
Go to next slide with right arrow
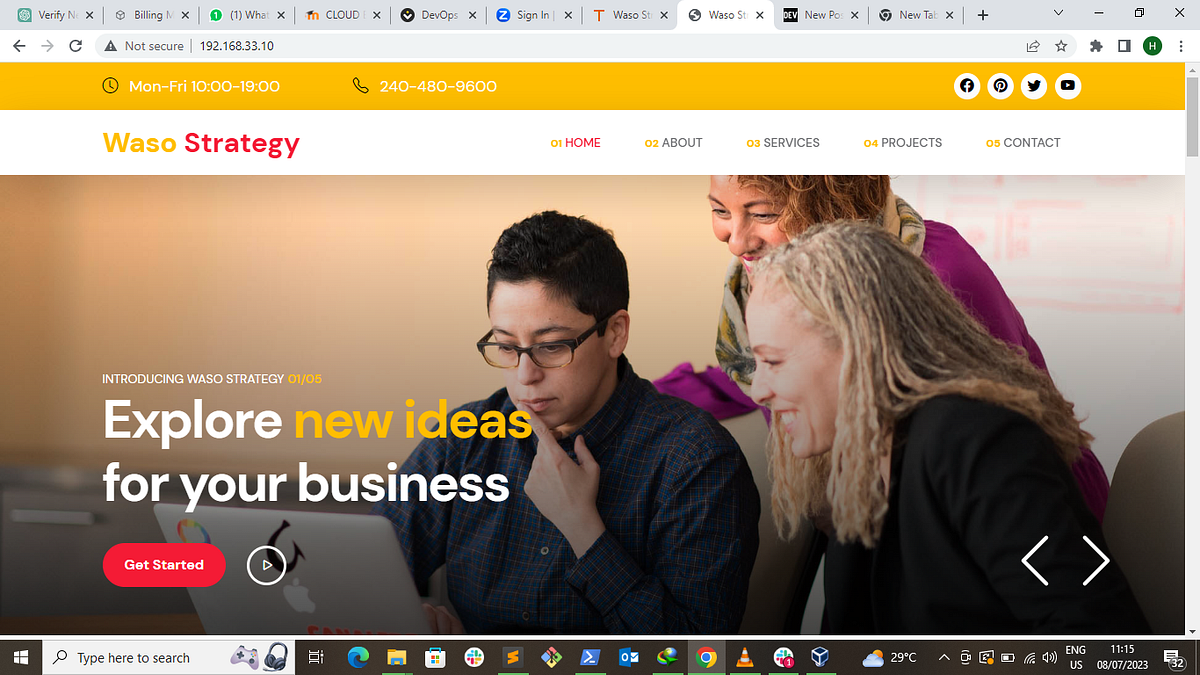(x=1096, y=561)
